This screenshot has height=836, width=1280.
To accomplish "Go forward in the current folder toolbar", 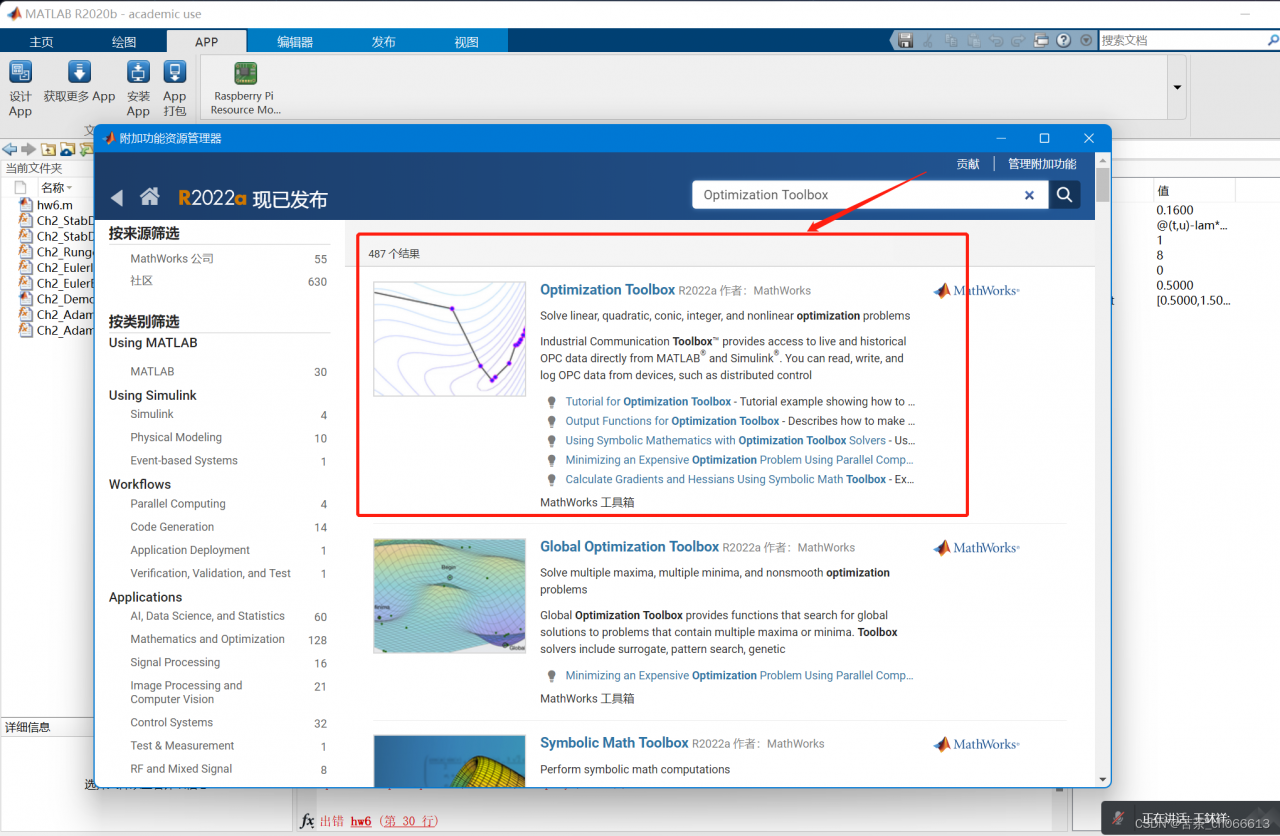I will (28, 149).
